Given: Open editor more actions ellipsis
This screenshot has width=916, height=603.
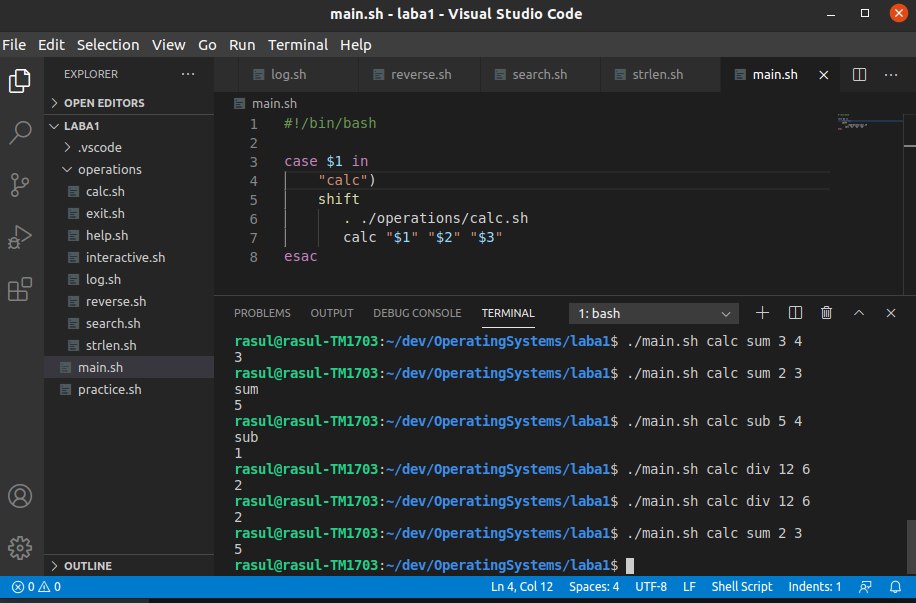Looking at the screenshot, I should click(x=891, y=75).
